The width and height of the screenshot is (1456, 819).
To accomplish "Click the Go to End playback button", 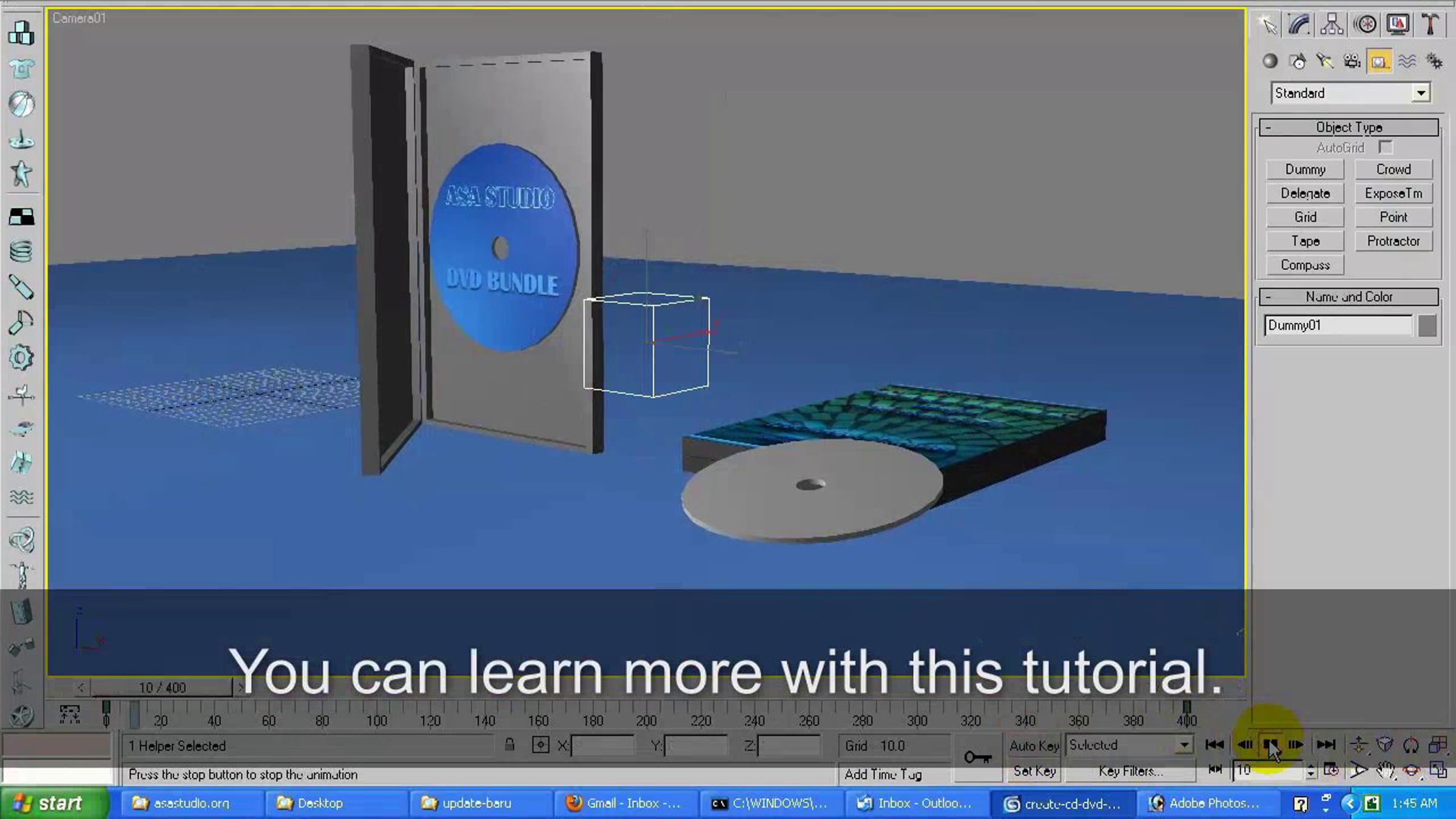I will [x=1326, y=744].
